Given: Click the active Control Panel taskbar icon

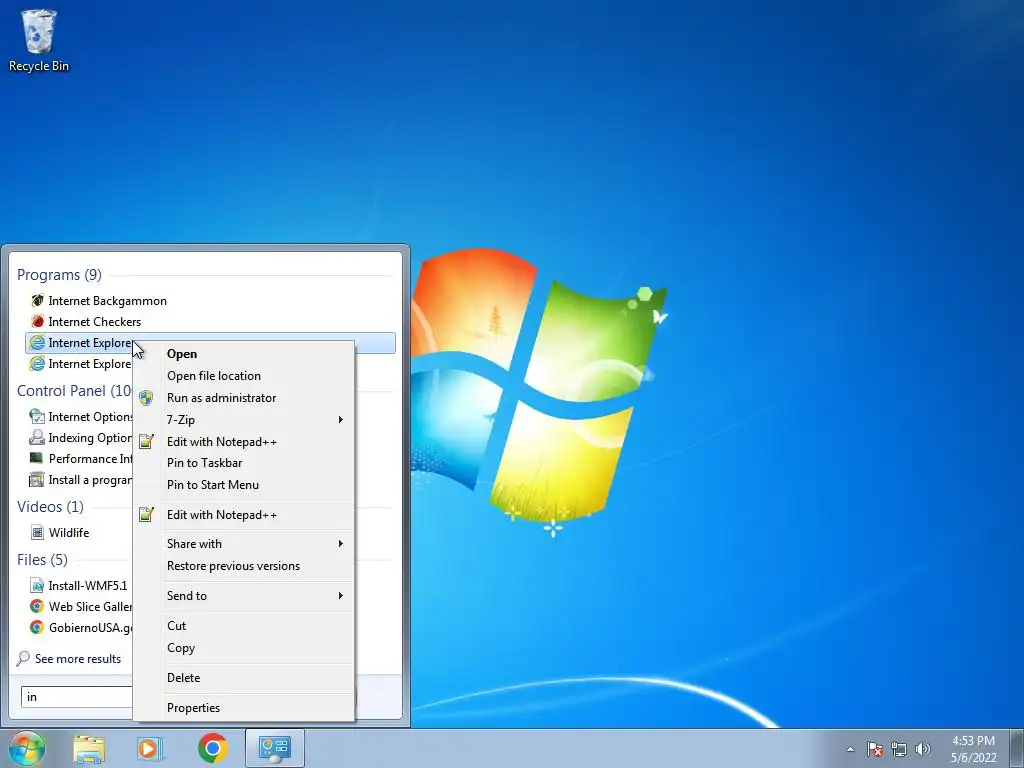Looking at the screenshot, I should (275, 748).
